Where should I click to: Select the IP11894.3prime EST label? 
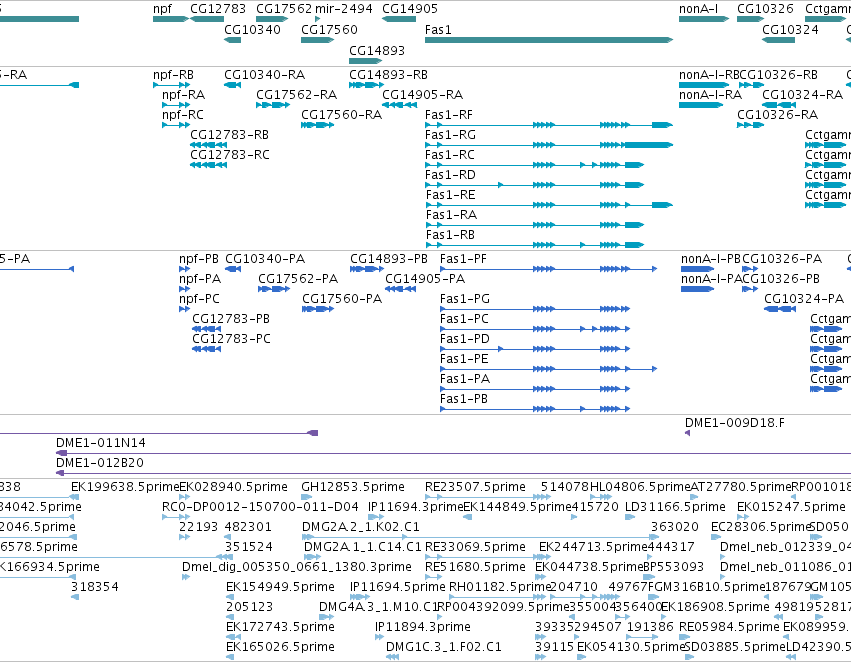[x=422, y=627]
